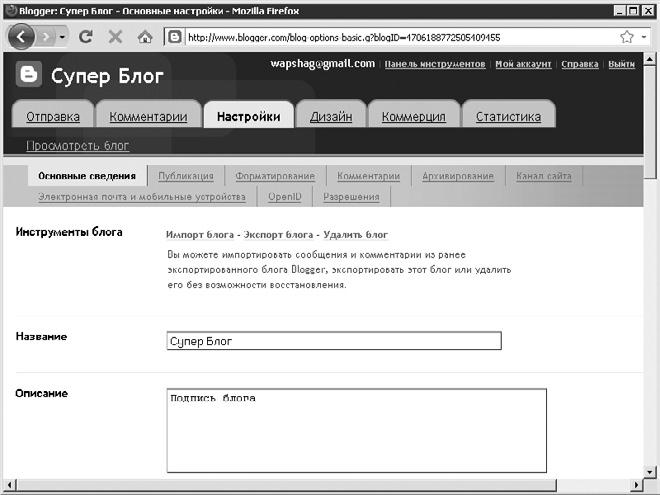
Task: Open the Мой аккаунт link
Action: point(523,64)
